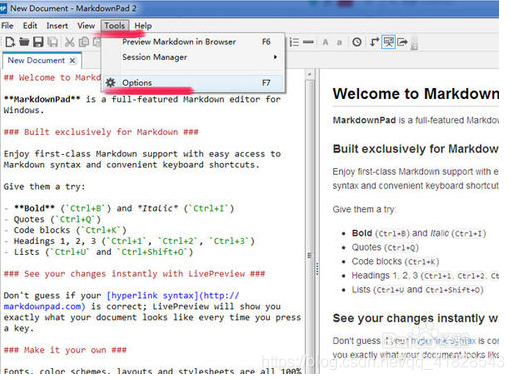Click 'See your changes instantly' preview heading
This screenshot has width=514, height=380.
(415, 318)
